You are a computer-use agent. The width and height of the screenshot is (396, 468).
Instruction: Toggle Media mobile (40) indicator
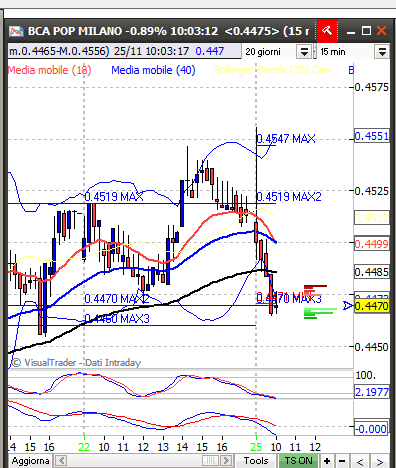click(x=153, y=70)
